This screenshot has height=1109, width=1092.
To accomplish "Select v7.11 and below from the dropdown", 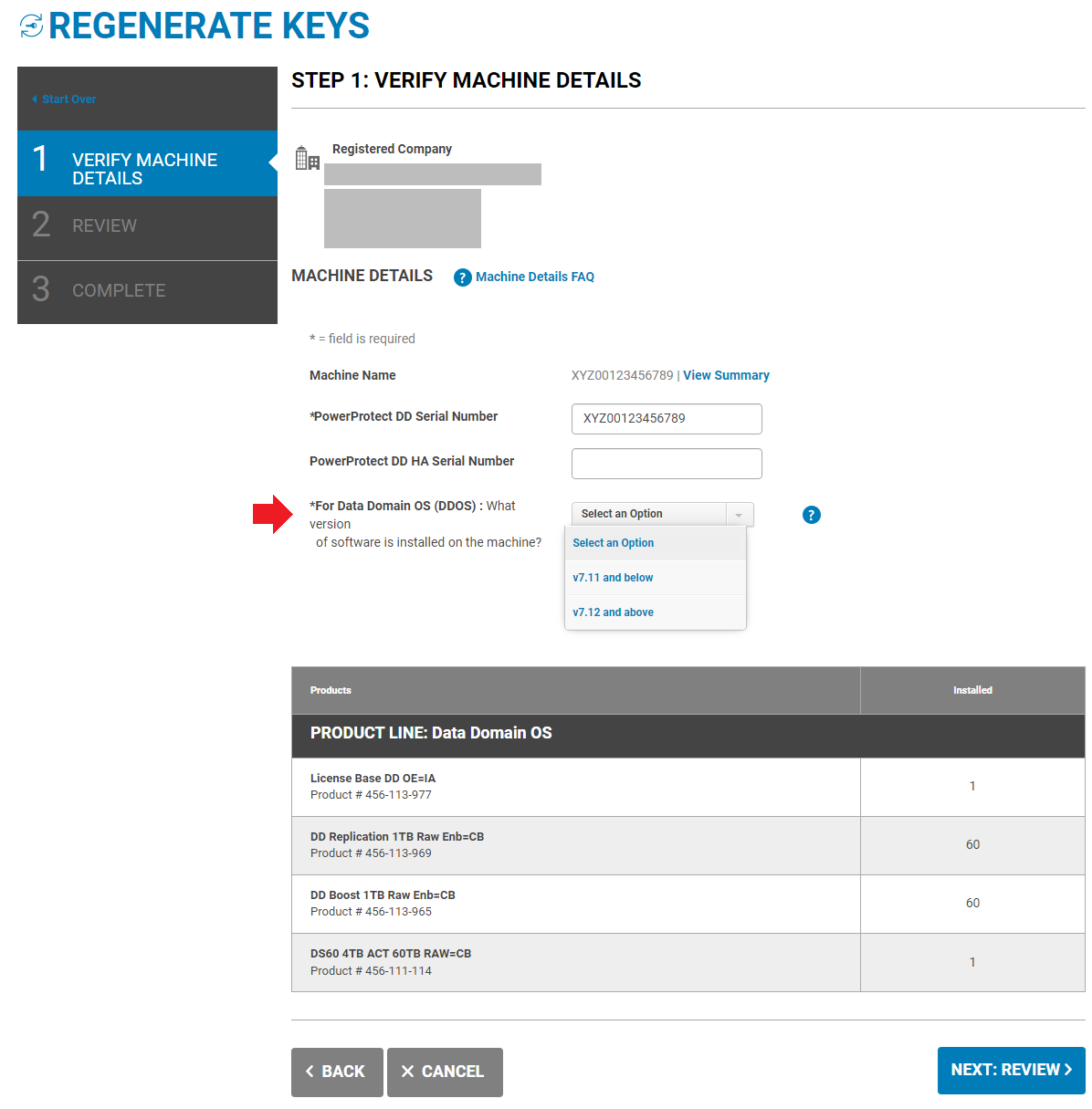I will tap(613, 577).
